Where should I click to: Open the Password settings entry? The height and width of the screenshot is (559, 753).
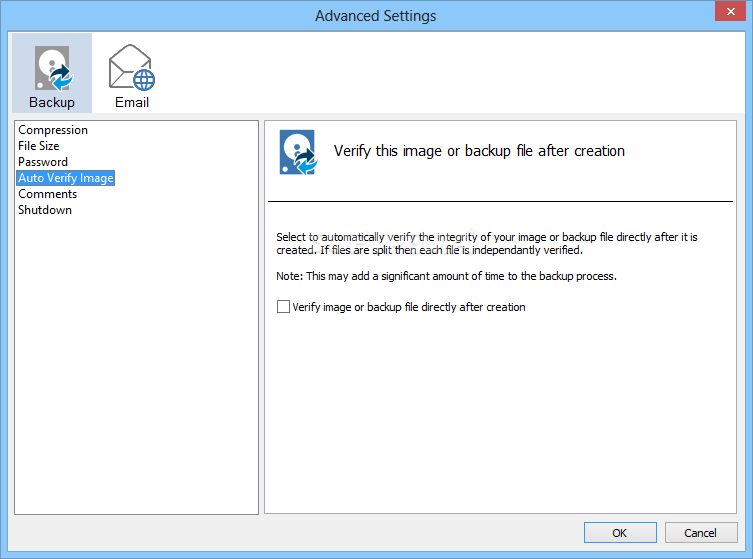point(43,162)
